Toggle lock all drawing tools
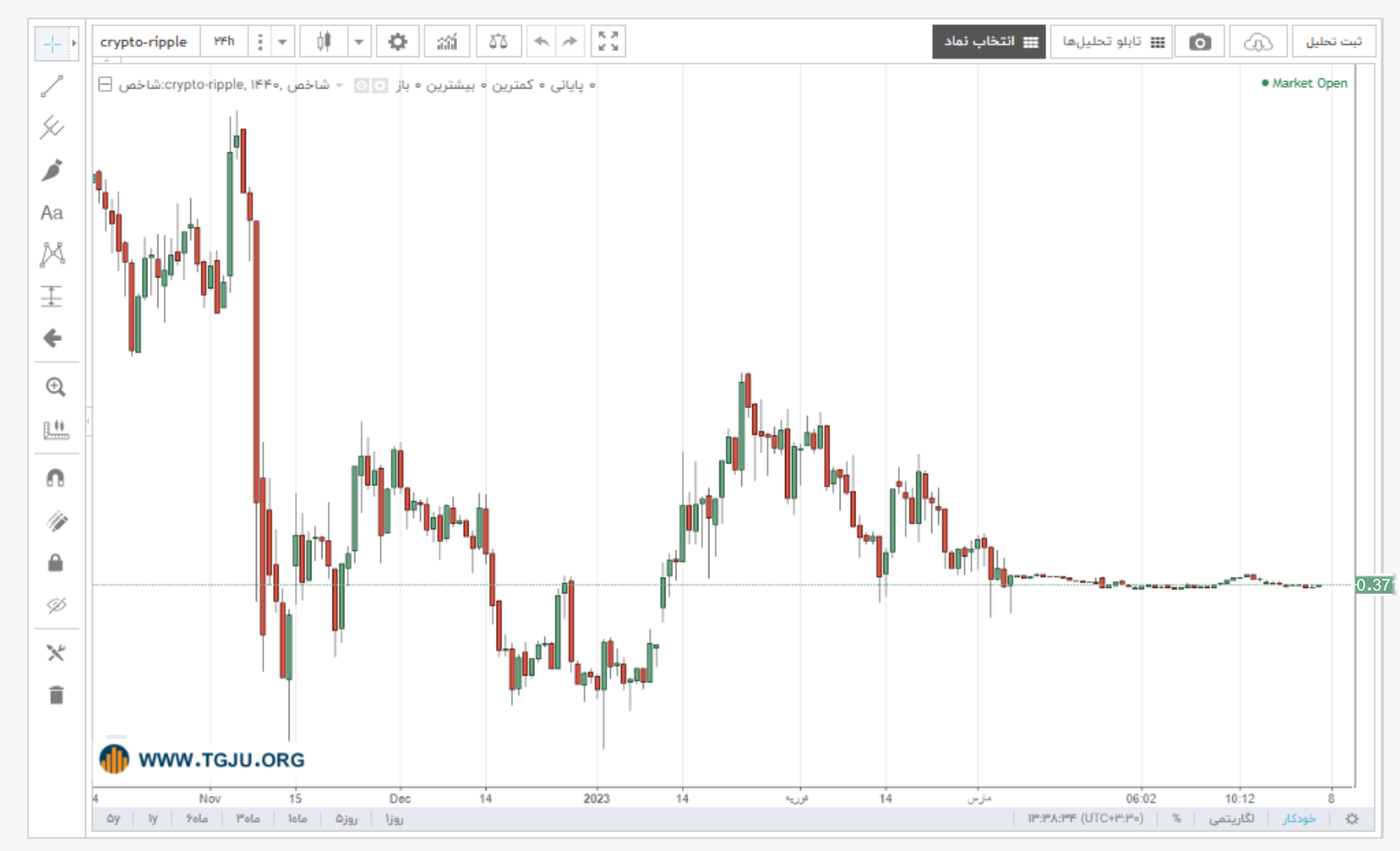This screenshot has width=1400, height=851. coord(55,563)
